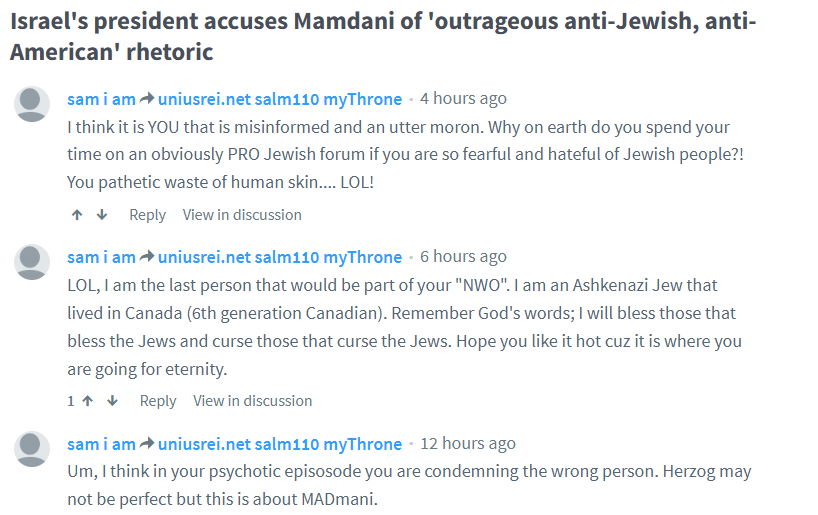Viewport: 818px width, 515px height.
Task: Upvote the 4 hours ago comment
Action: tap(77, 215)
